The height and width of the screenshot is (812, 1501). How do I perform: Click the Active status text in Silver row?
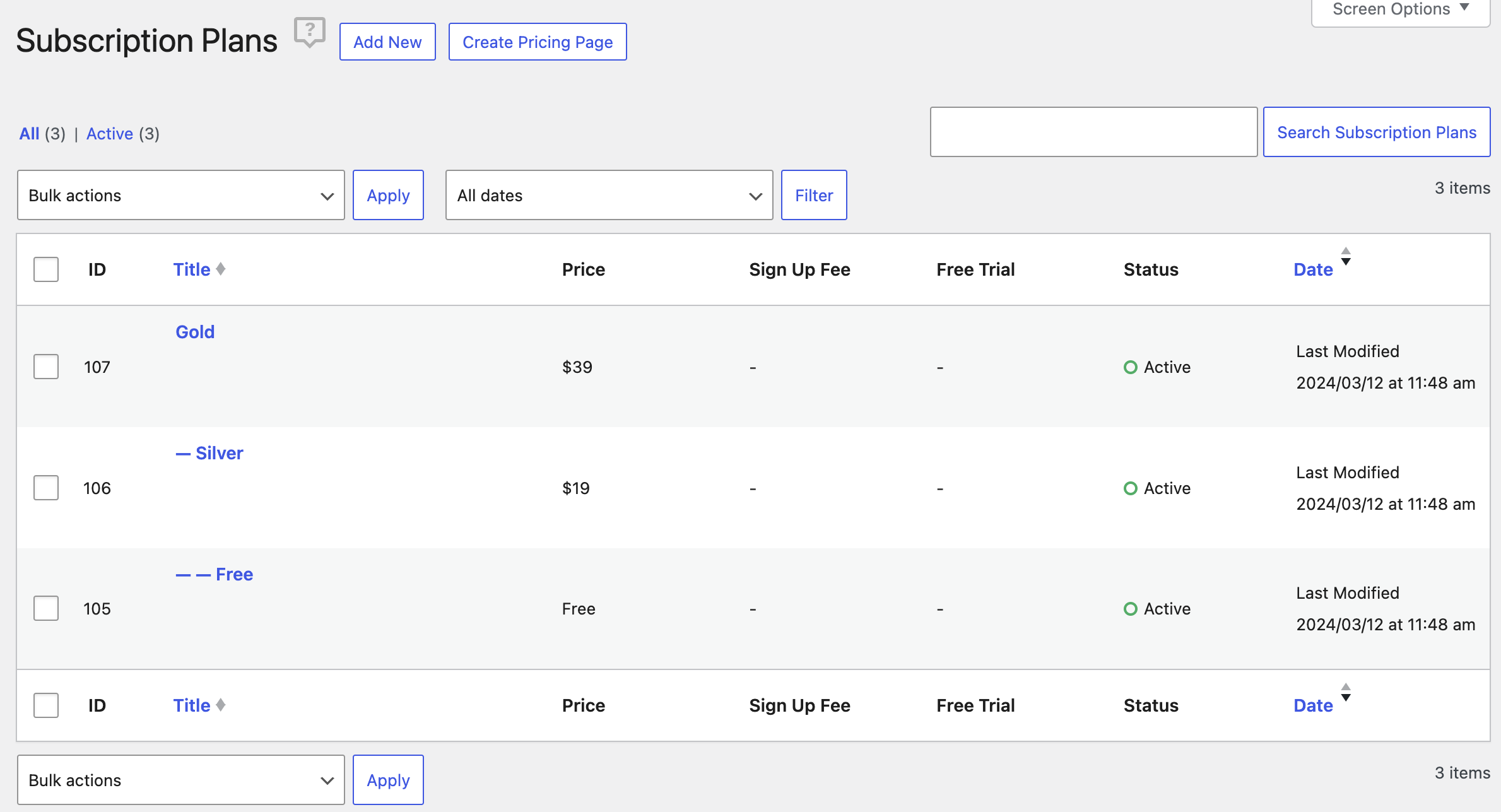pyautogui.click(x=1167, y=488)
